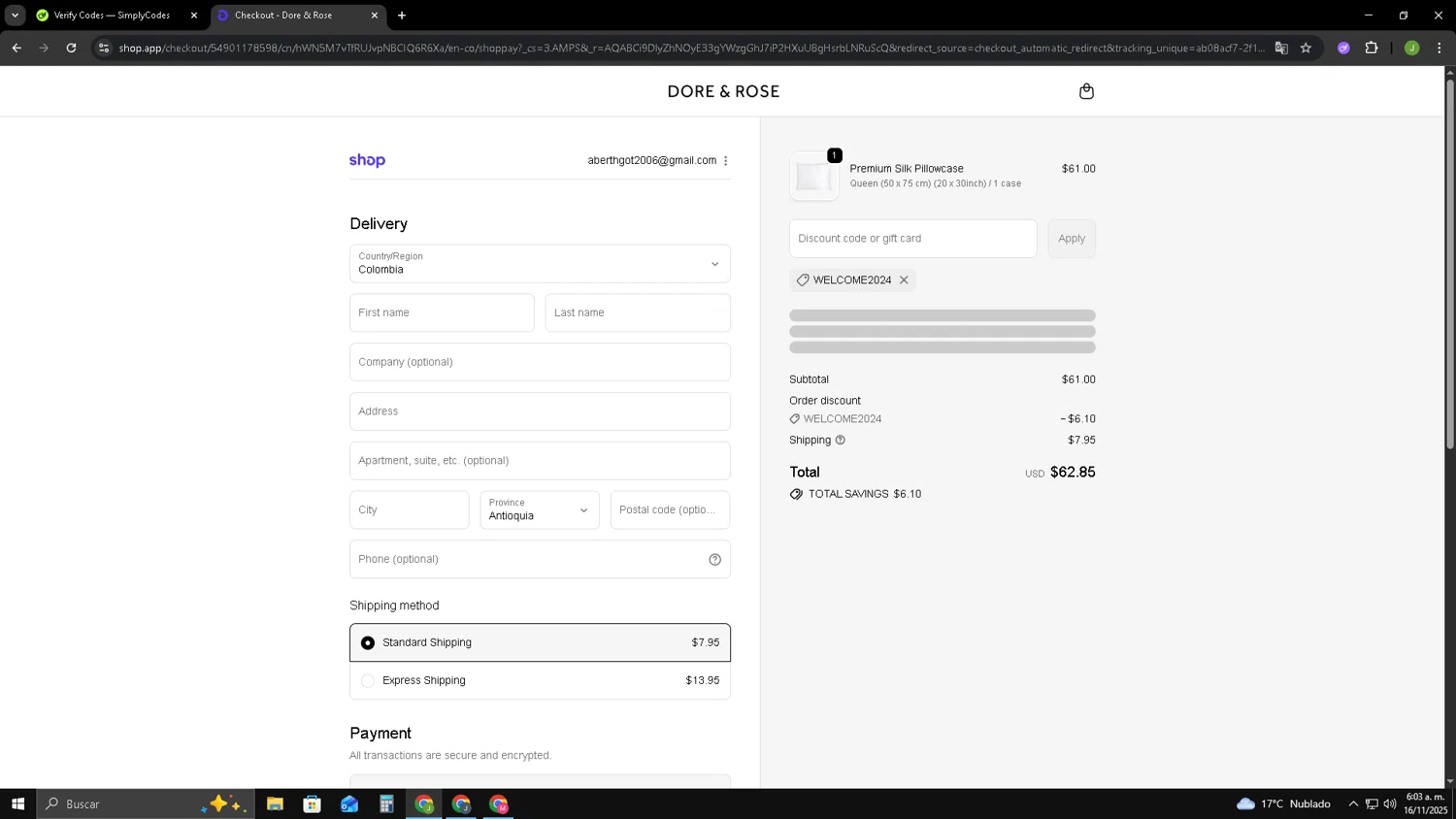Image resolution: width=1456 pixels, height=819 pixels.
Task: Show hidden system tray icons
Action: pos(1353,803)
